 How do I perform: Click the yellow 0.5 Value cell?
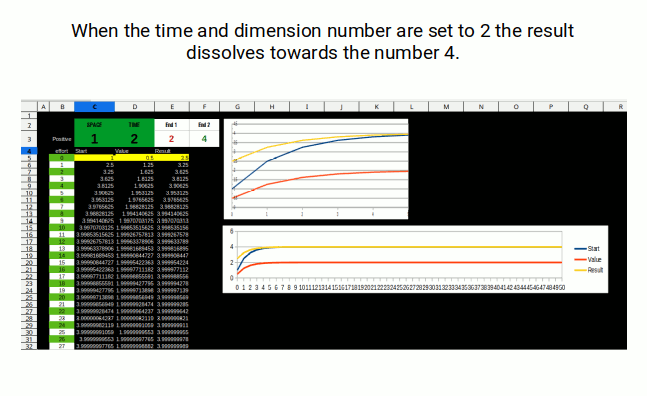click(x=135, y=158)
